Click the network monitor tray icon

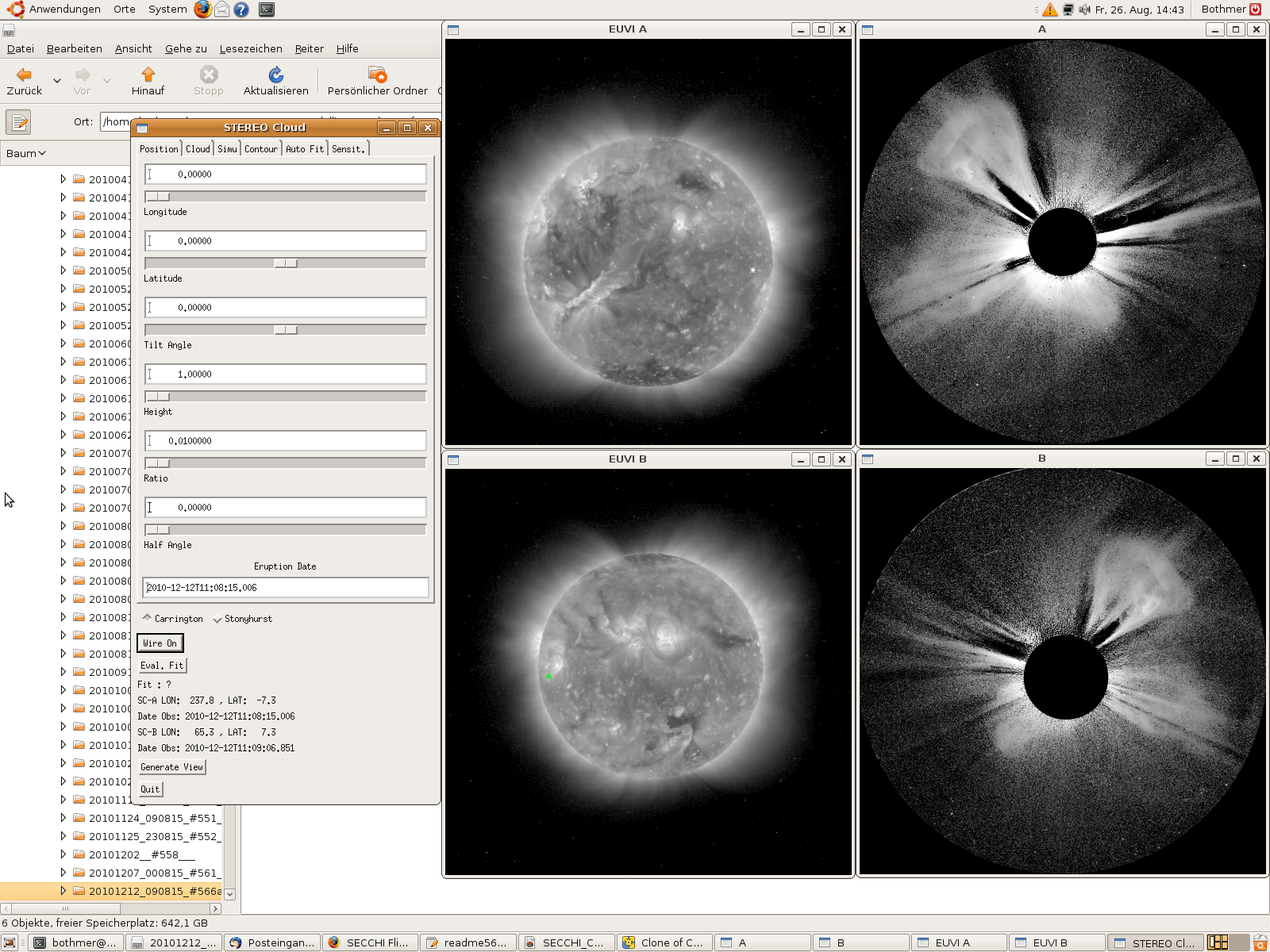1068,10
